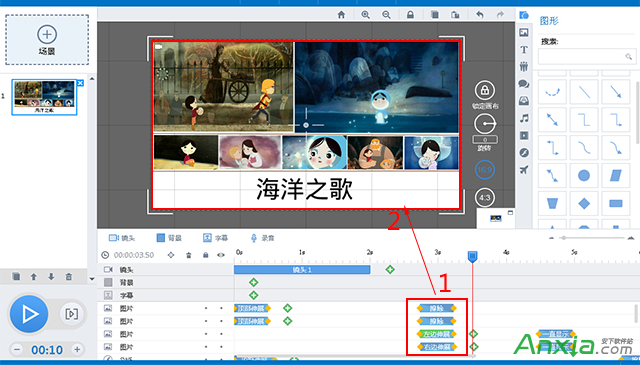Toggle the padlock in the top toolbar
This screenshot has height=365, width=640.
(410, 15)
